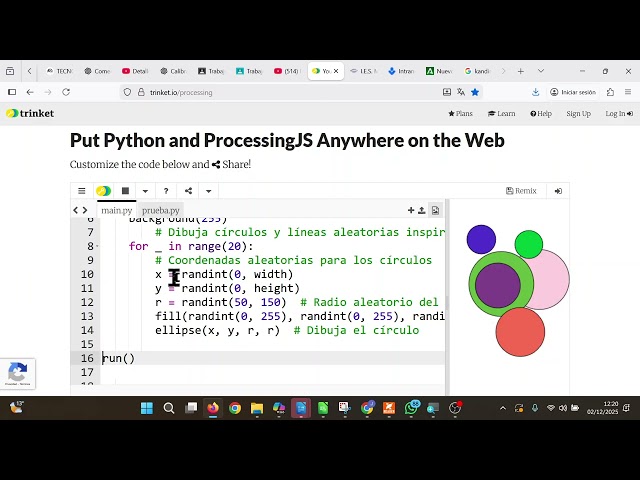Open the Learn link
Viewport: 640px width, 480px height.
[502, 113]
